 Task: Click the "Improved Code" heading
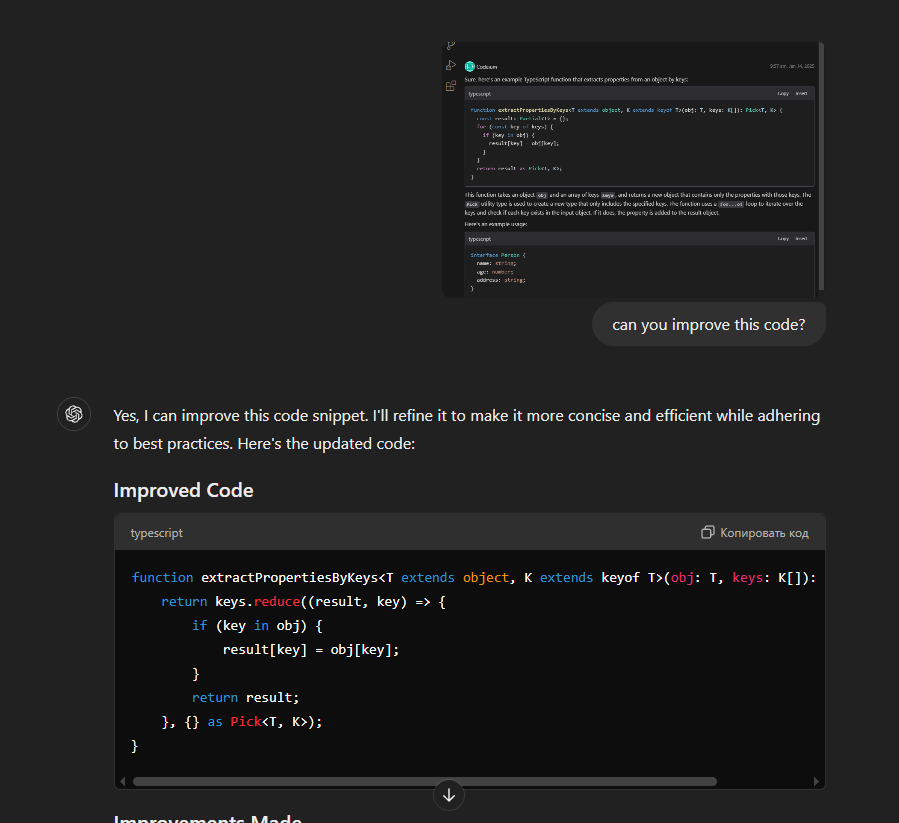click(183, 490)
